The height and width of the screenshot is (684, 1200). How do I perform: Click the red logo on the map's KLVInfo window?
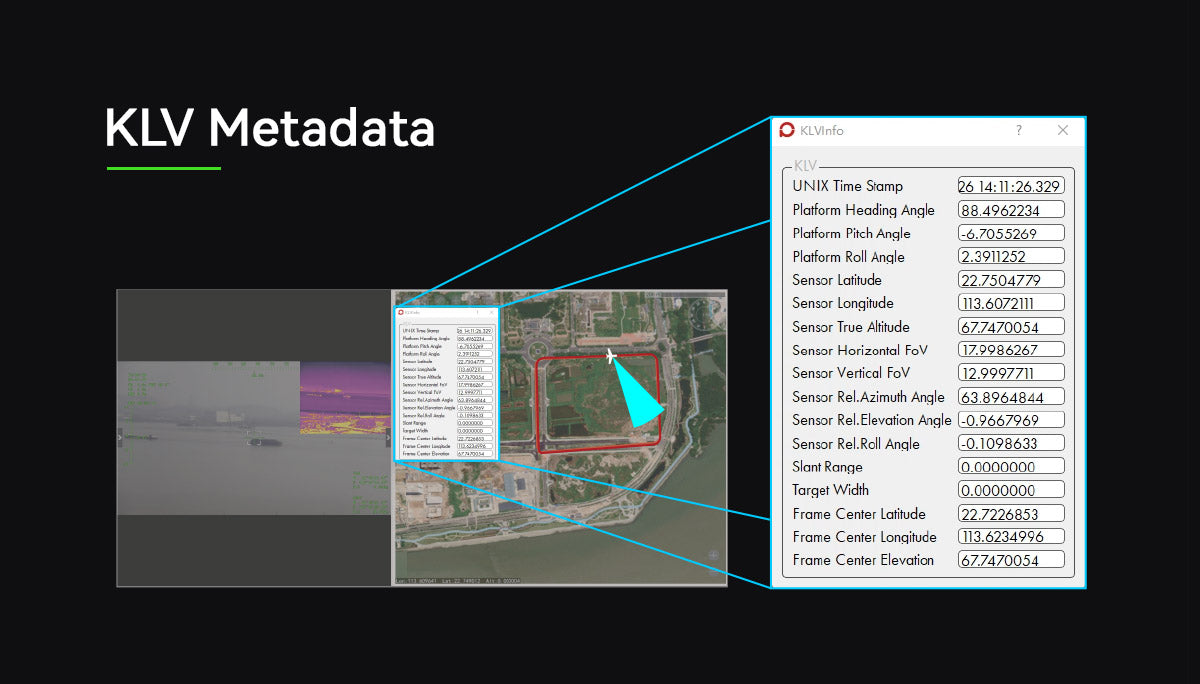400,311
